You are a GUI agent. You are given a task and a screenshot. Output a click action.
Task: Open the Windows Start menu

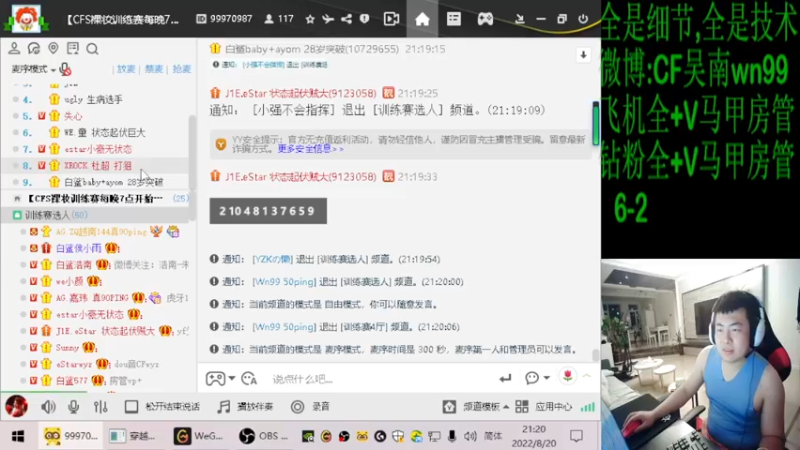pos(18,436)
